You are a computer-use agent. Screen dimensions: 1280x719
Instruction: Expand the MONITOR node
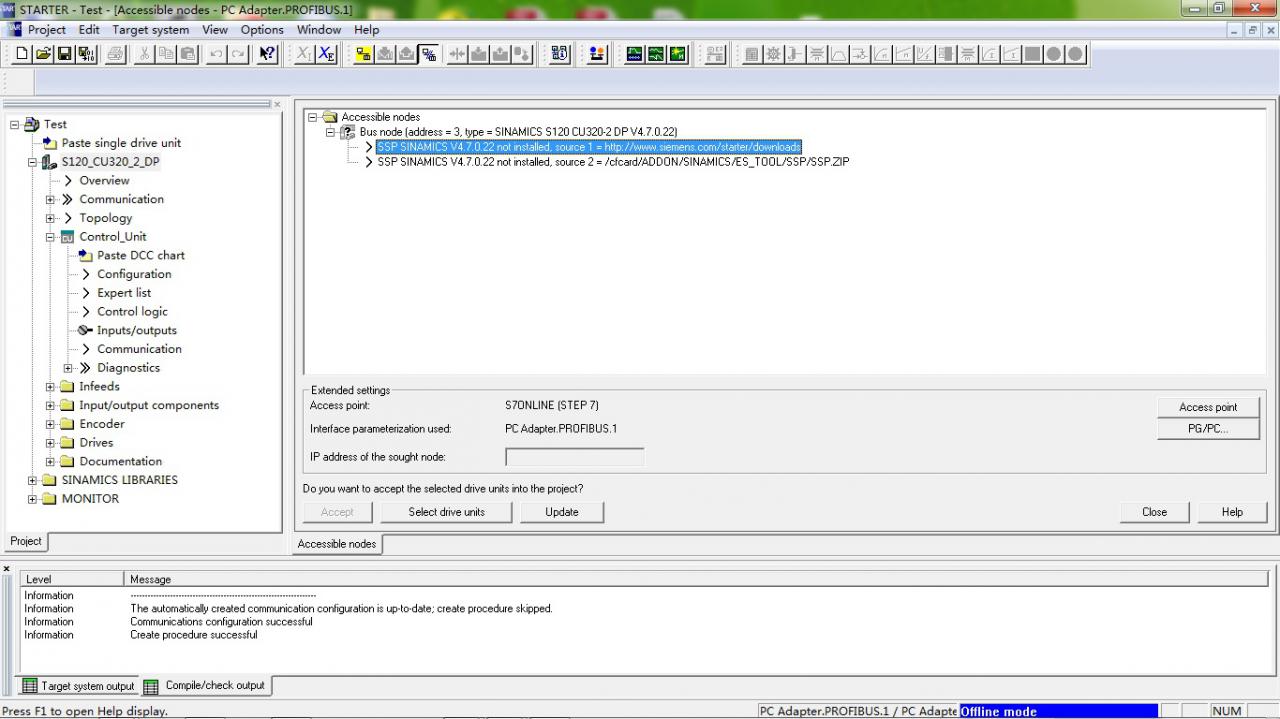click(33, 499)
